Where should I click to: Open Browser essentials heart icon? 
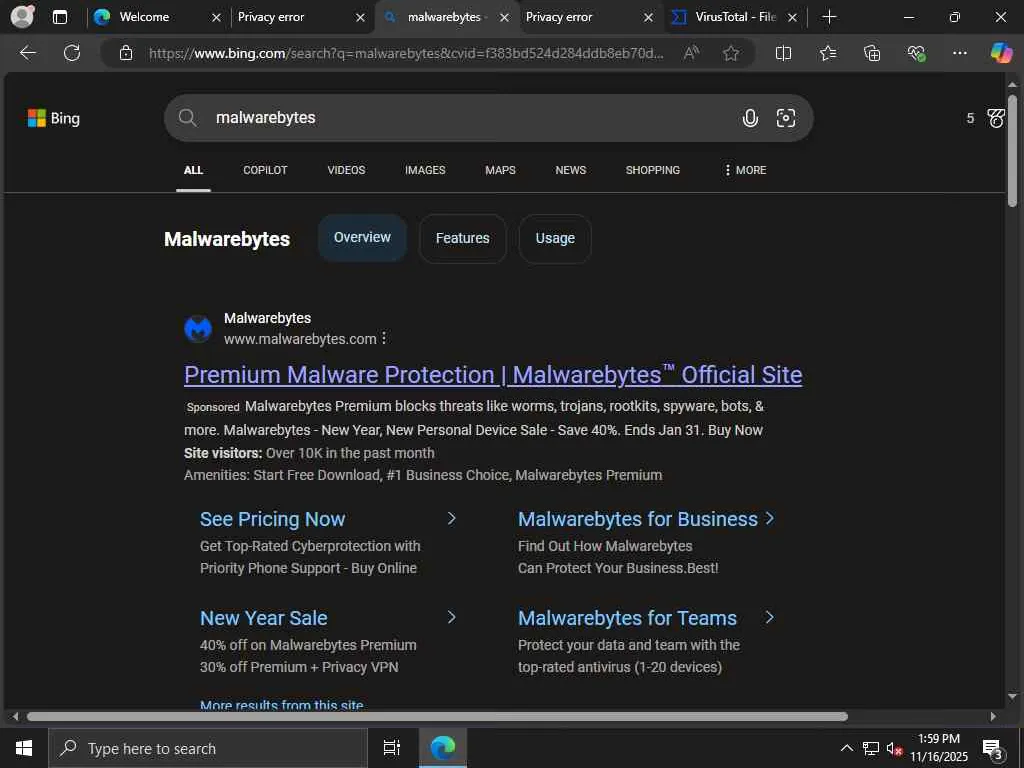click(x=916, y=53)
